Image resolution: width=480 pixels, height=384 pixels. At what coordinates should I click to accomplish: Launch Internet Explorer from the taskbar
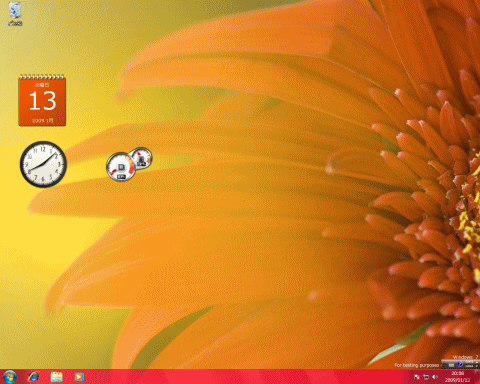[x=33, y=377]
